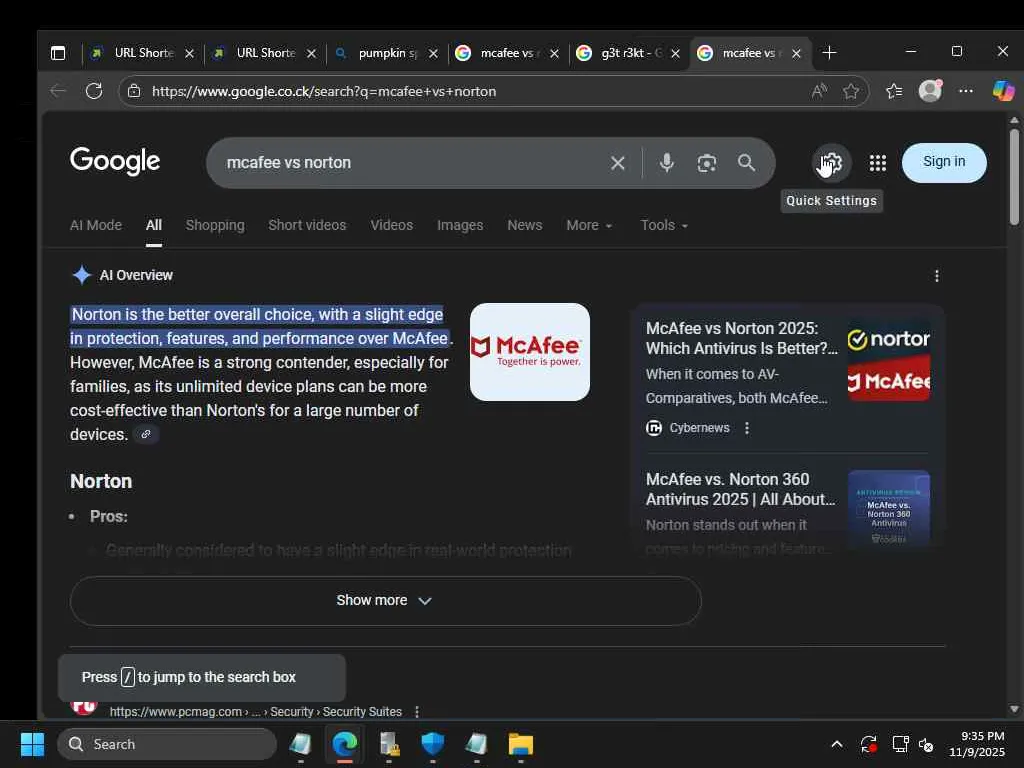Switch to Short videos tab
This screenshot has height=768, width=1024.
click(307, 225)
